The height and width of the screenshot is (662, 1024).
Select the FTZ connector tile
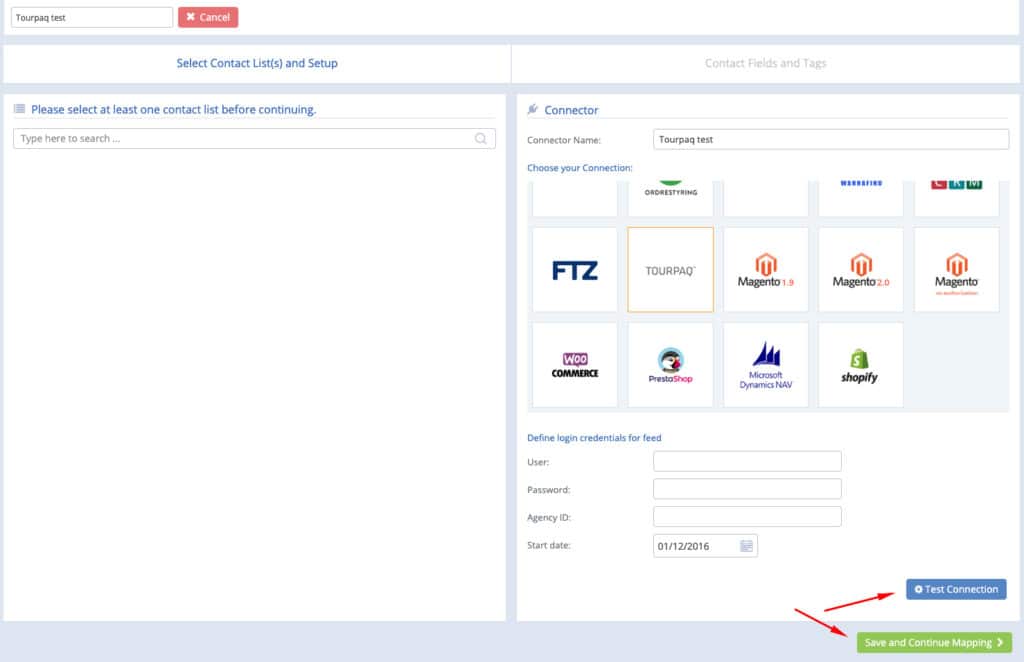(575, 270)
